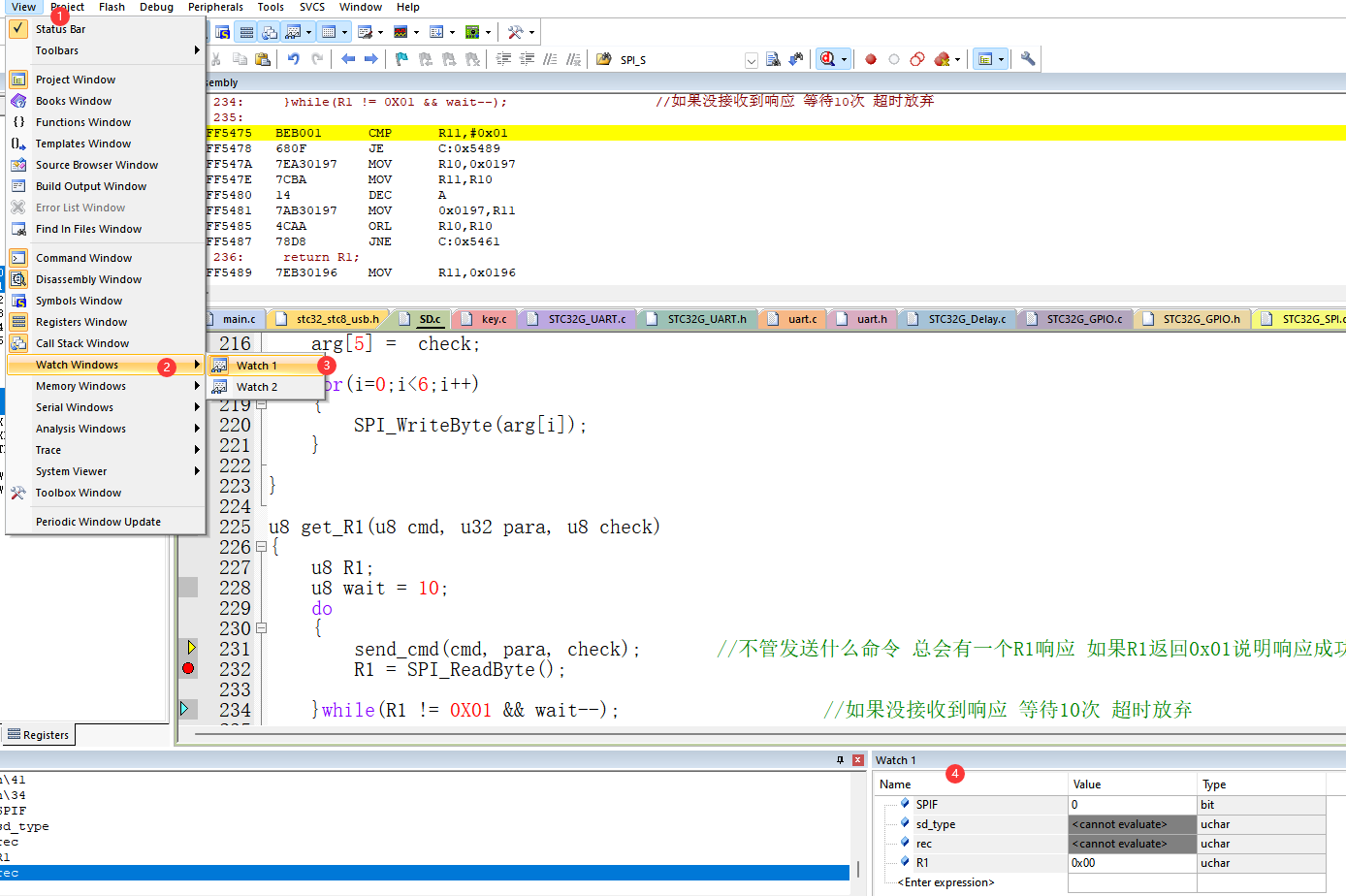Click the Start/Stop Debug Session icon
This screenshot has width=1346, height=896.
click(x=827, y=59)
